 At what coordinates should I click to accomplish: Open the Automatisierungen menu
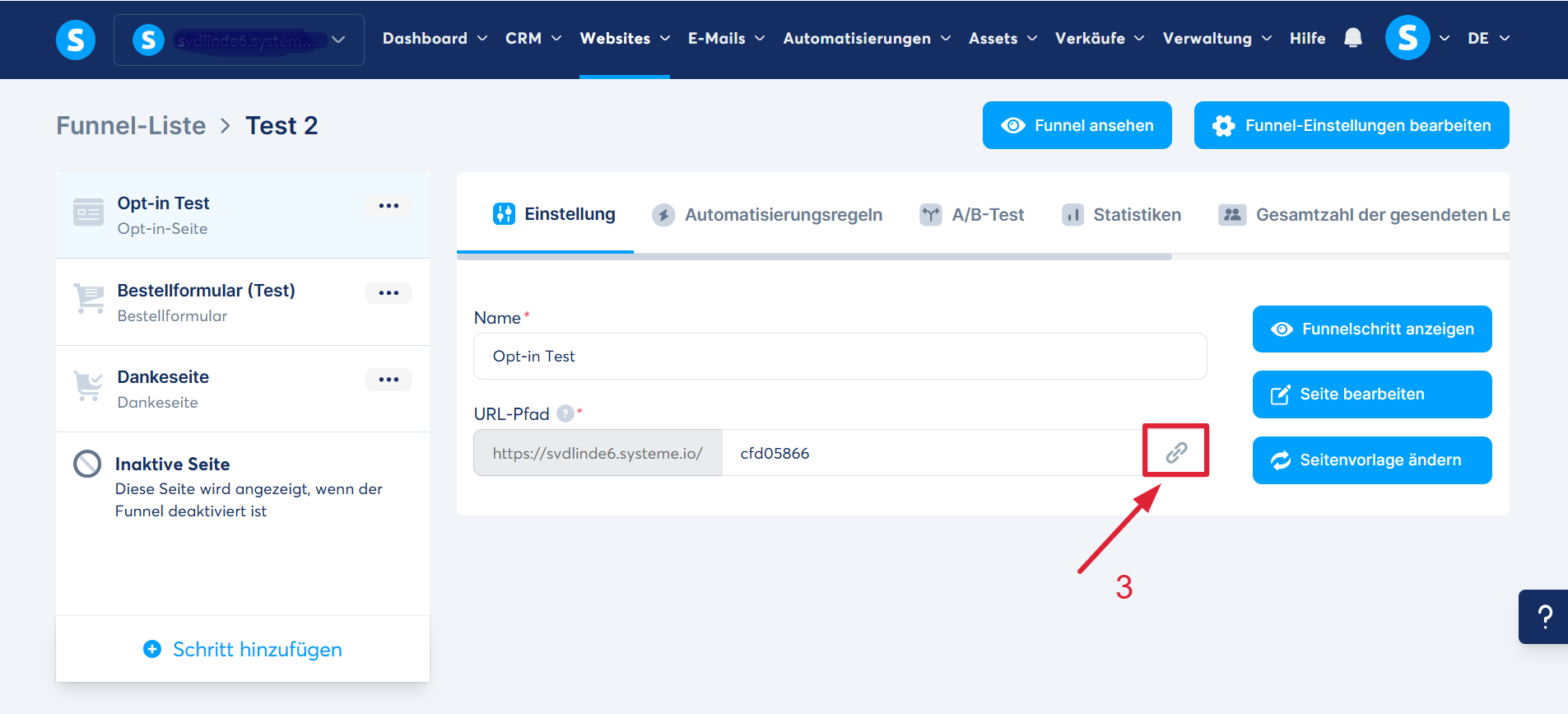pos(867,39)
